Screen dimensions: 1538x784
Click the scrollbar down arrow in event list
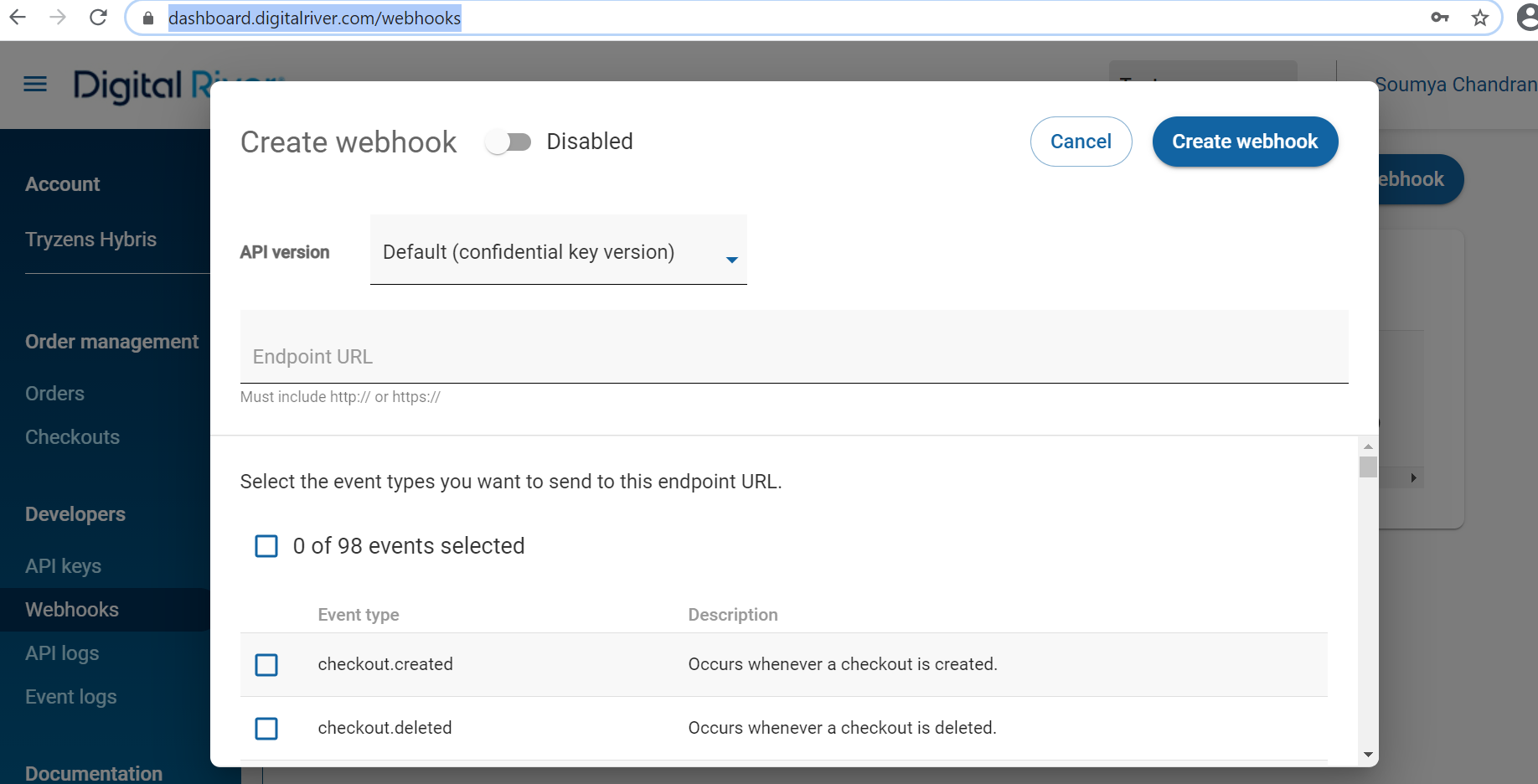[1368, 755]
